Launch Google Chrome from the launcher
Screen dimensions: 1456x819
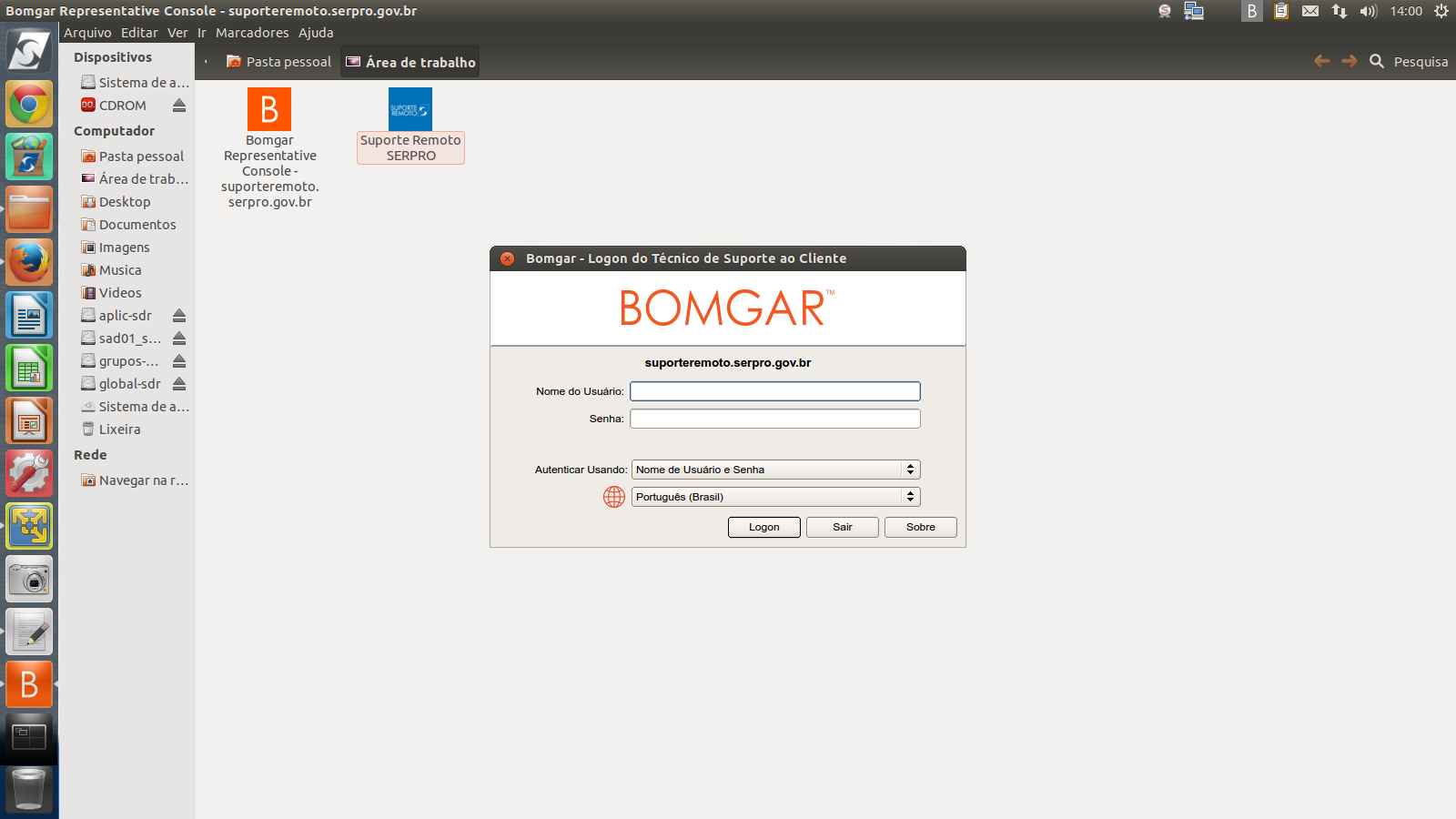point(29,105)
